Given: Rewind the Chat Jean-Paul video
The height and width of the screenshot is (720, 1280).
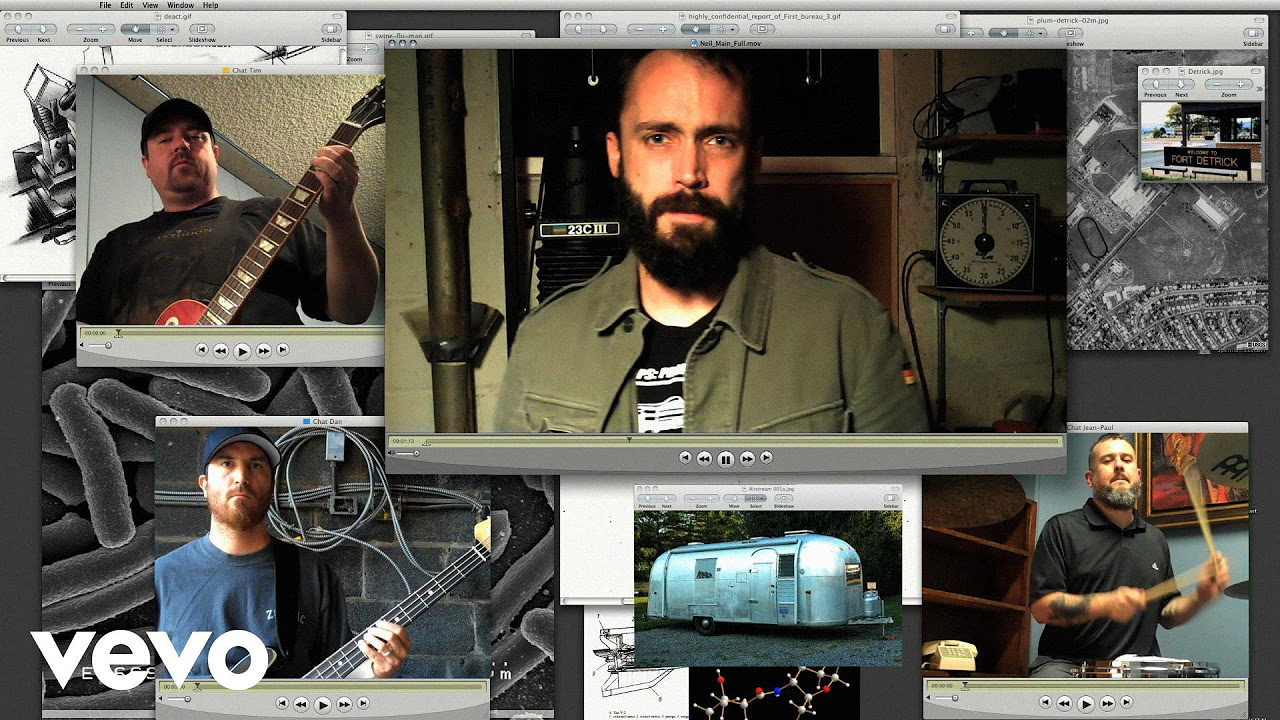Looking at the screenshot, I should click(1064, 703).
